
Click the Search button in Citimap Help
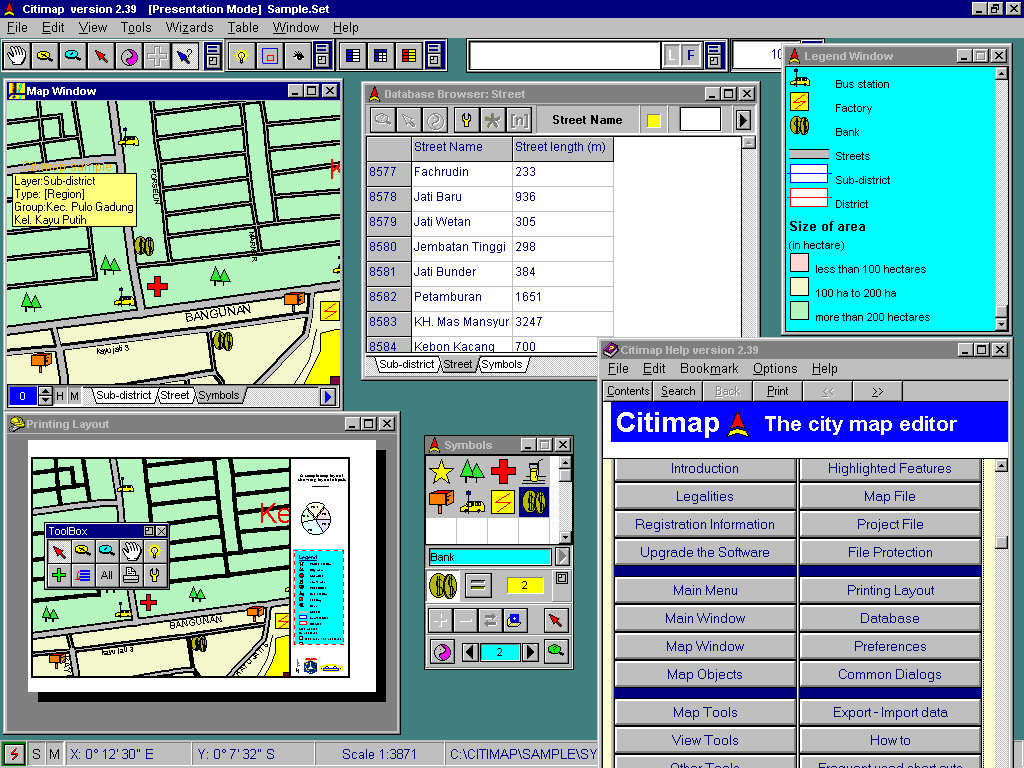pyautogui.click(x=677, y=391)
